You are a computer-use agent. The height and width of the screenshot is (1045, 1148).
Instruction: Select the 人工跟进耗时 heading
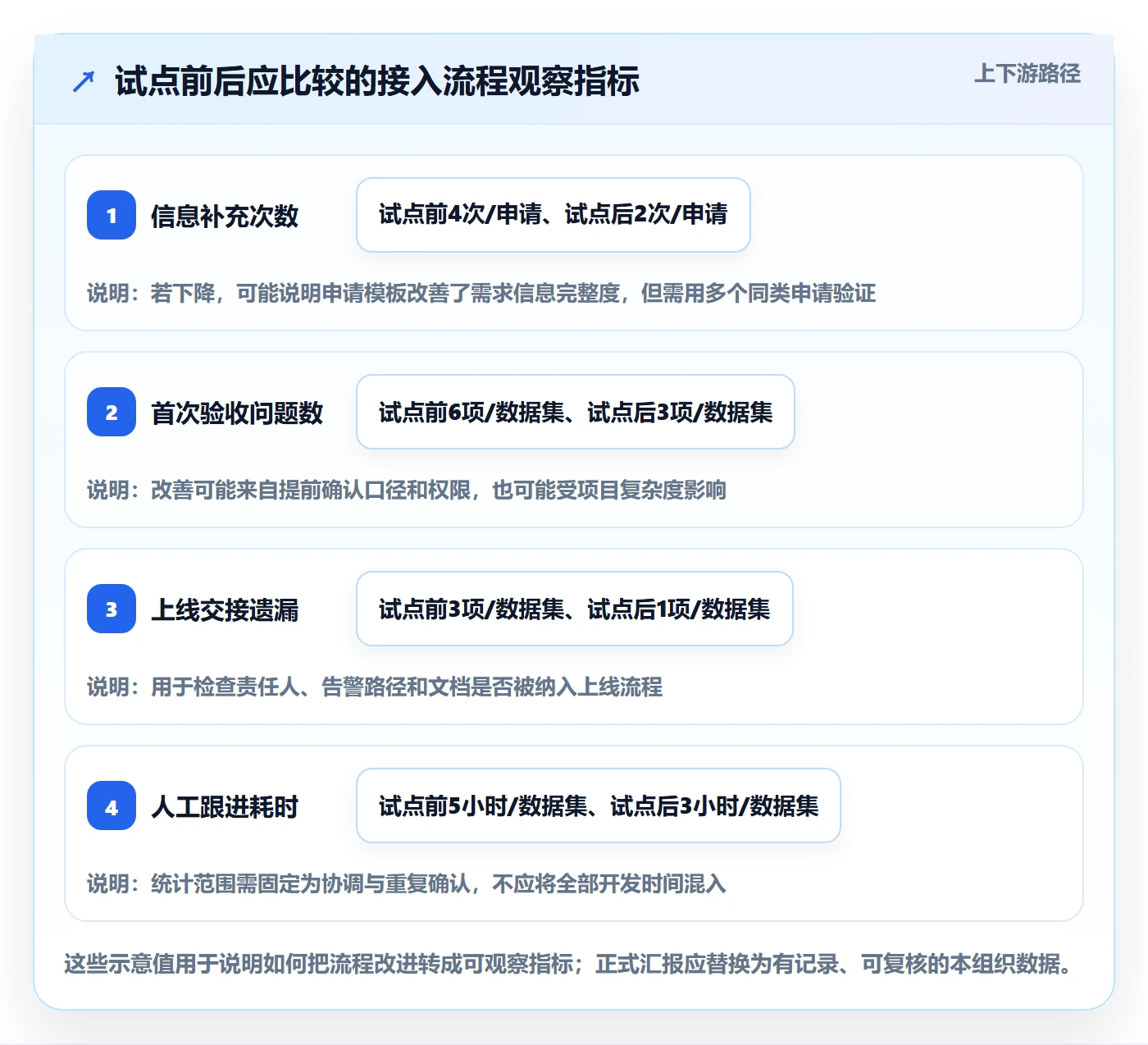(225, 806)
